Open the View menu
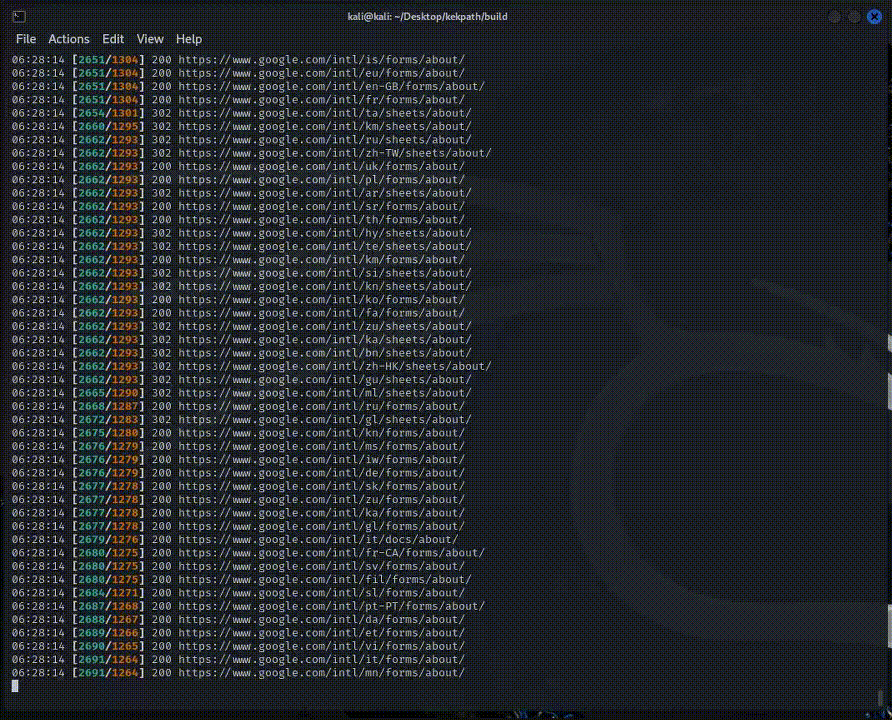This screenshot has width=892, height=720. point(150,39)
